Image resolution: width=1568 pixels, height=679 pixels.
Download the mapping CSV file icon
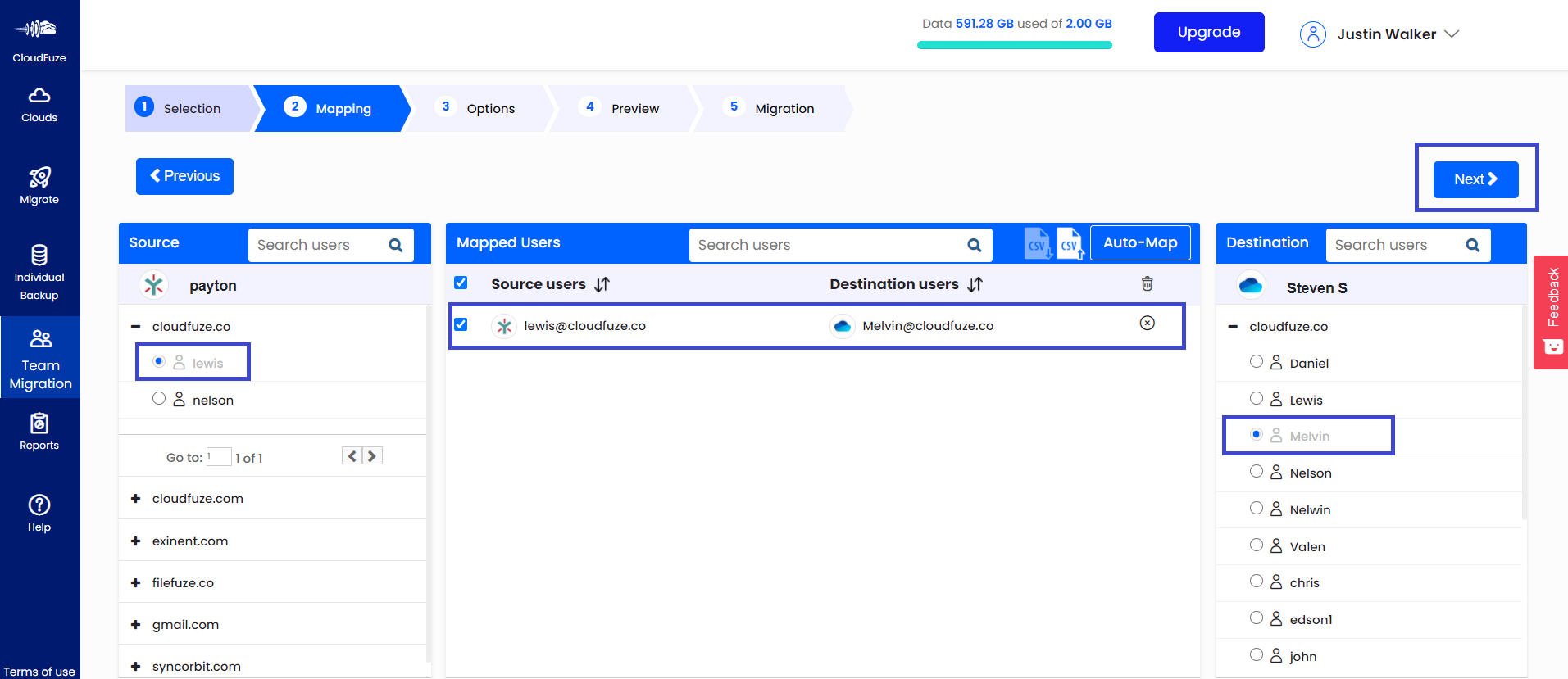click(x=1038, y=243)
